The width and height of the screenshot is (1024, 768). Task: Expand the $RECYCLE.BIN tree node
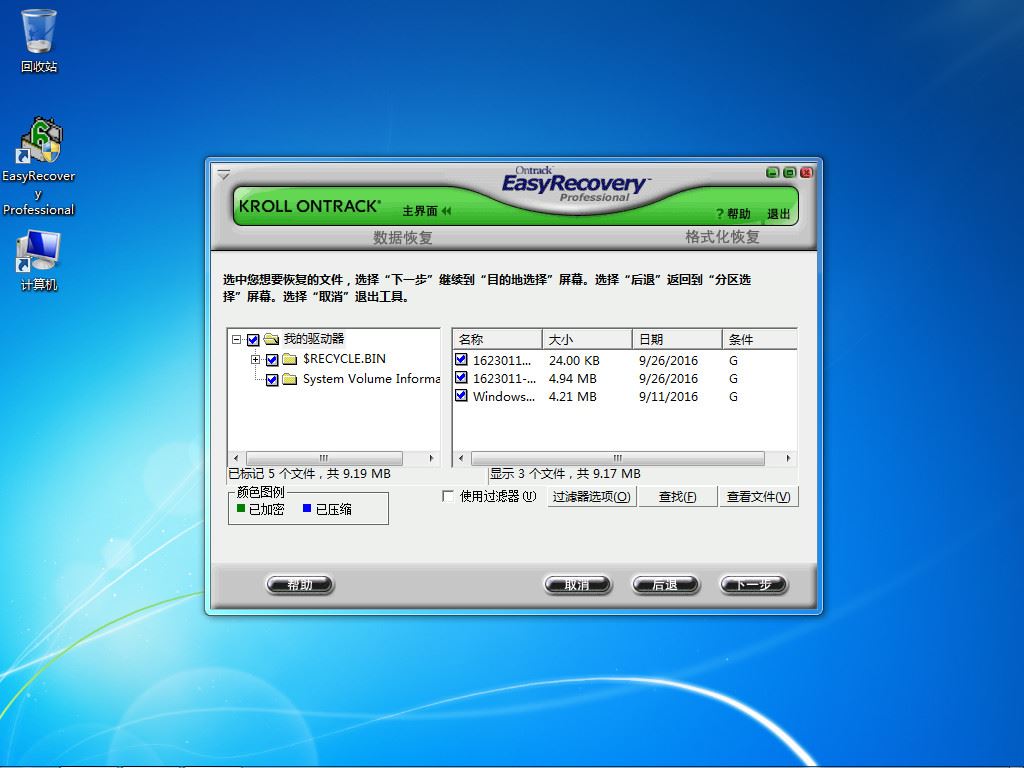(255, 360)
